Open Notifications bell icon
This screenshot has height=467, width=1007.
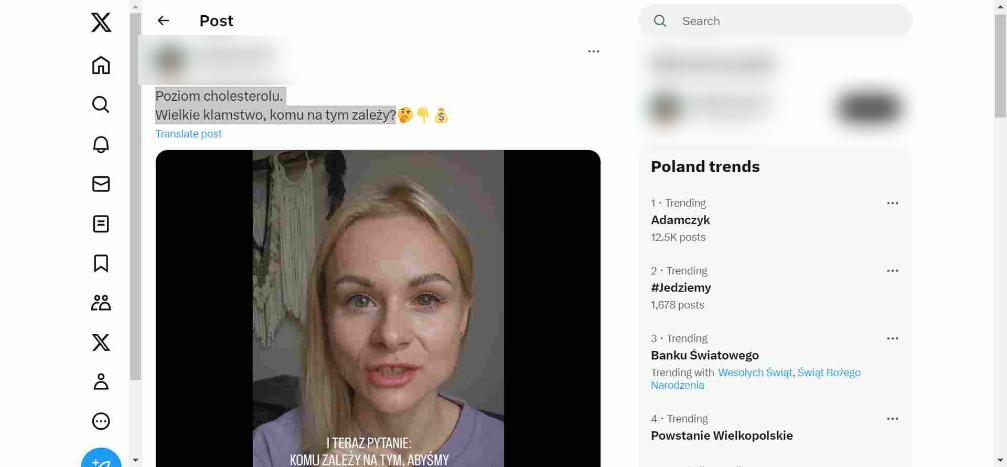101,145
